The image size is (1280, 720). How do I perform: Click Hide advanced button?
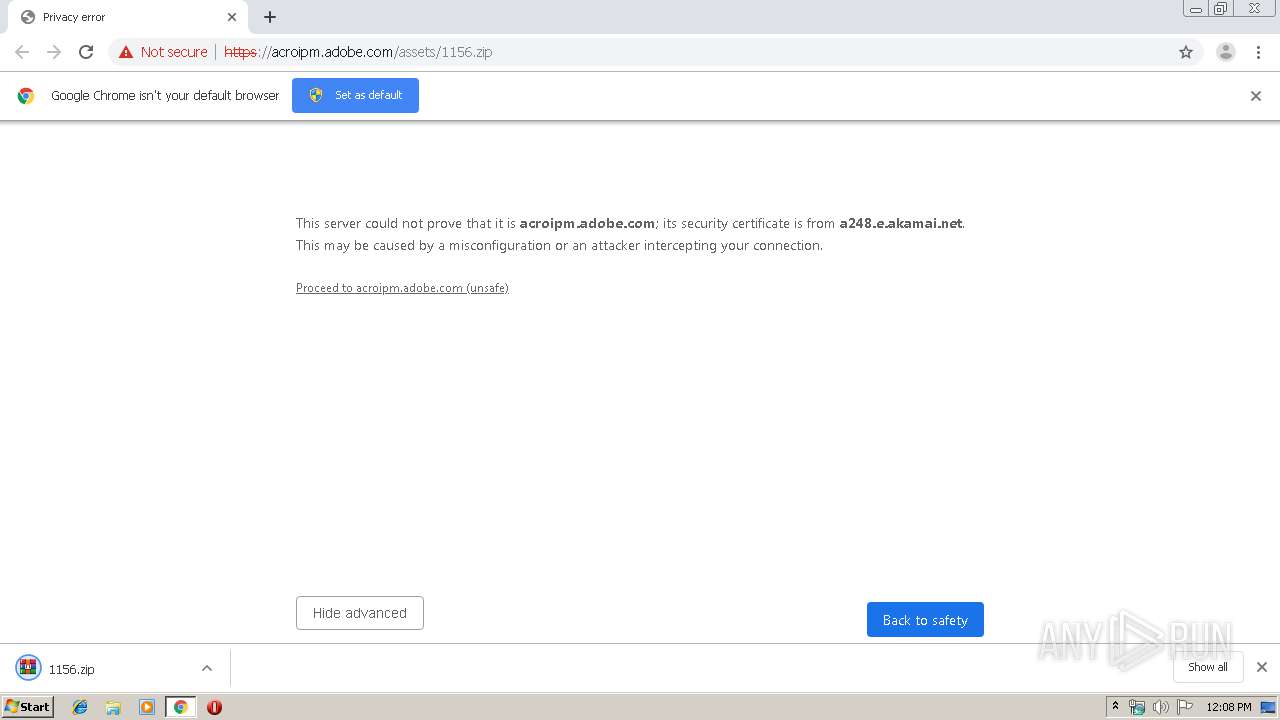tap(360, 613)
